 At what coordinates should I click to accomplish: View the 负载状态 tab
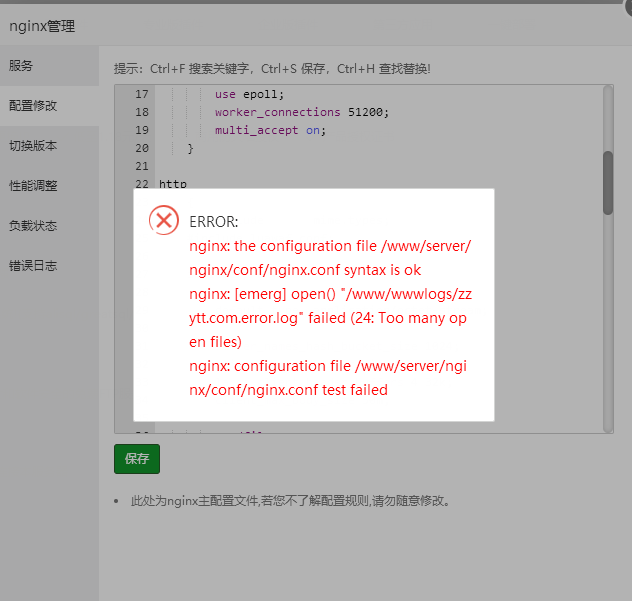[x=49, y=225]
